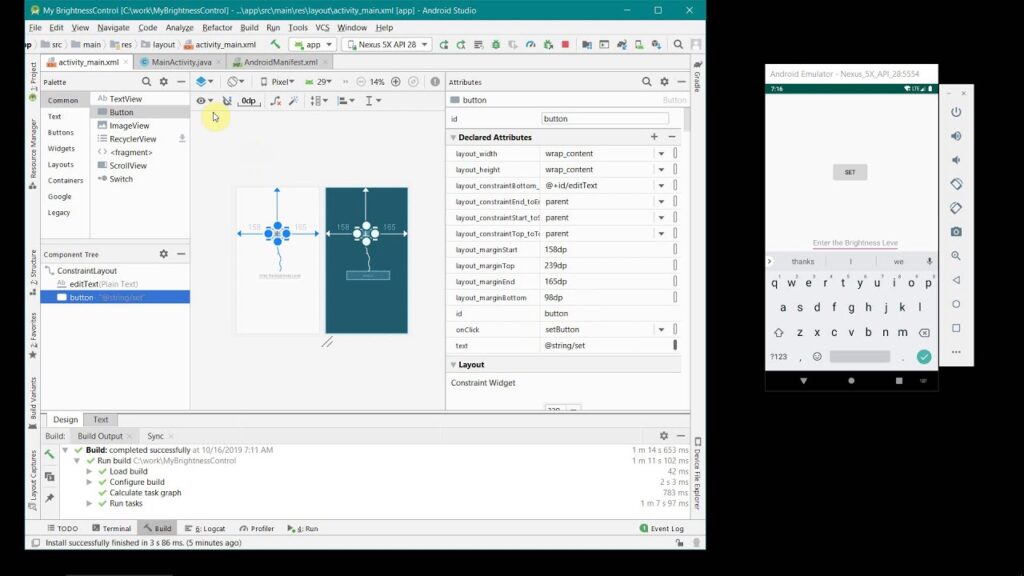Open Component Tree settings gear
The image size is (1024, 576).
tap(164, 254)
